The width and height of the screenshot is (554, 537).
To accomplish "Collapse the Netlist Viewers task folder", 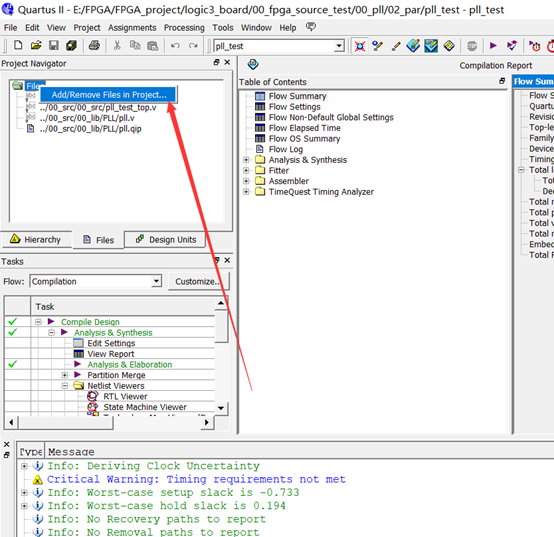I will pyautogui.click(x=65, y=385).
